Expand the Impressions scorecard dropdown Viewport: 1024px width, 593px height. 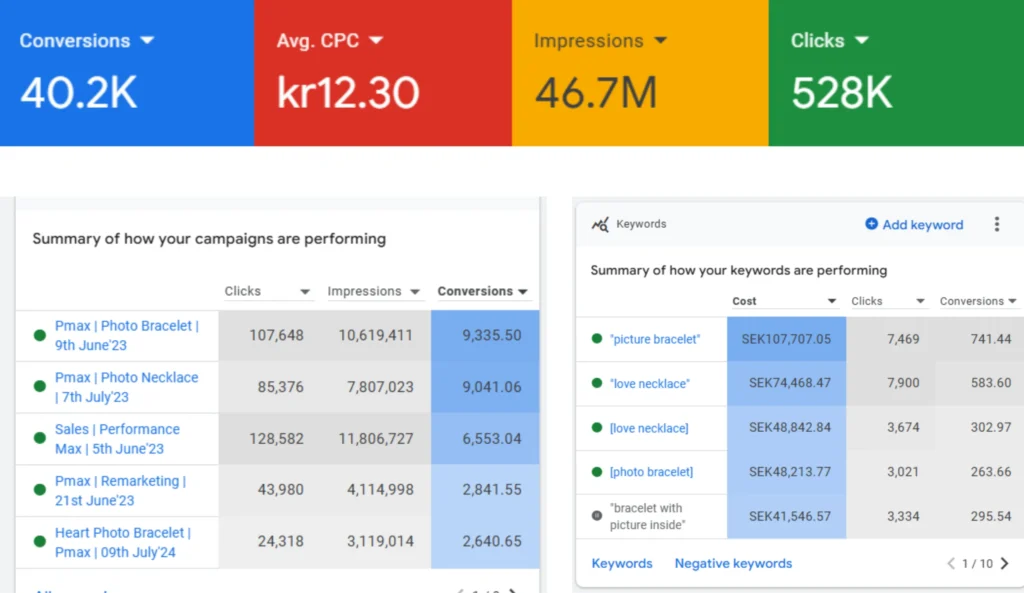click(x=660, y=40)
